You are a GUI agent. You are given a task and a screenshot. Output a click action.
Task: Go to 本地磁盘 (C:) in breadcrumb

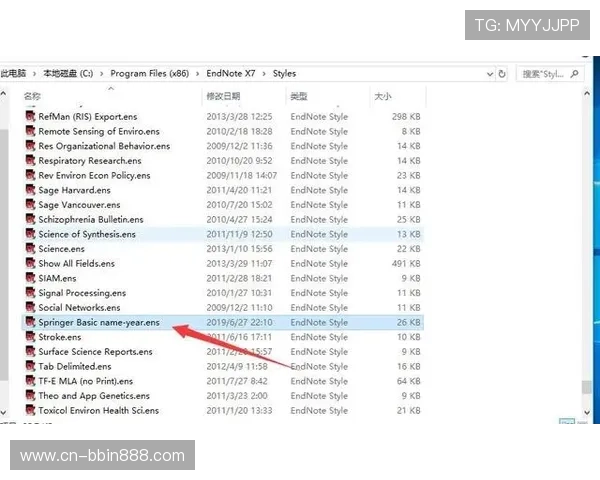pos(68,73)
